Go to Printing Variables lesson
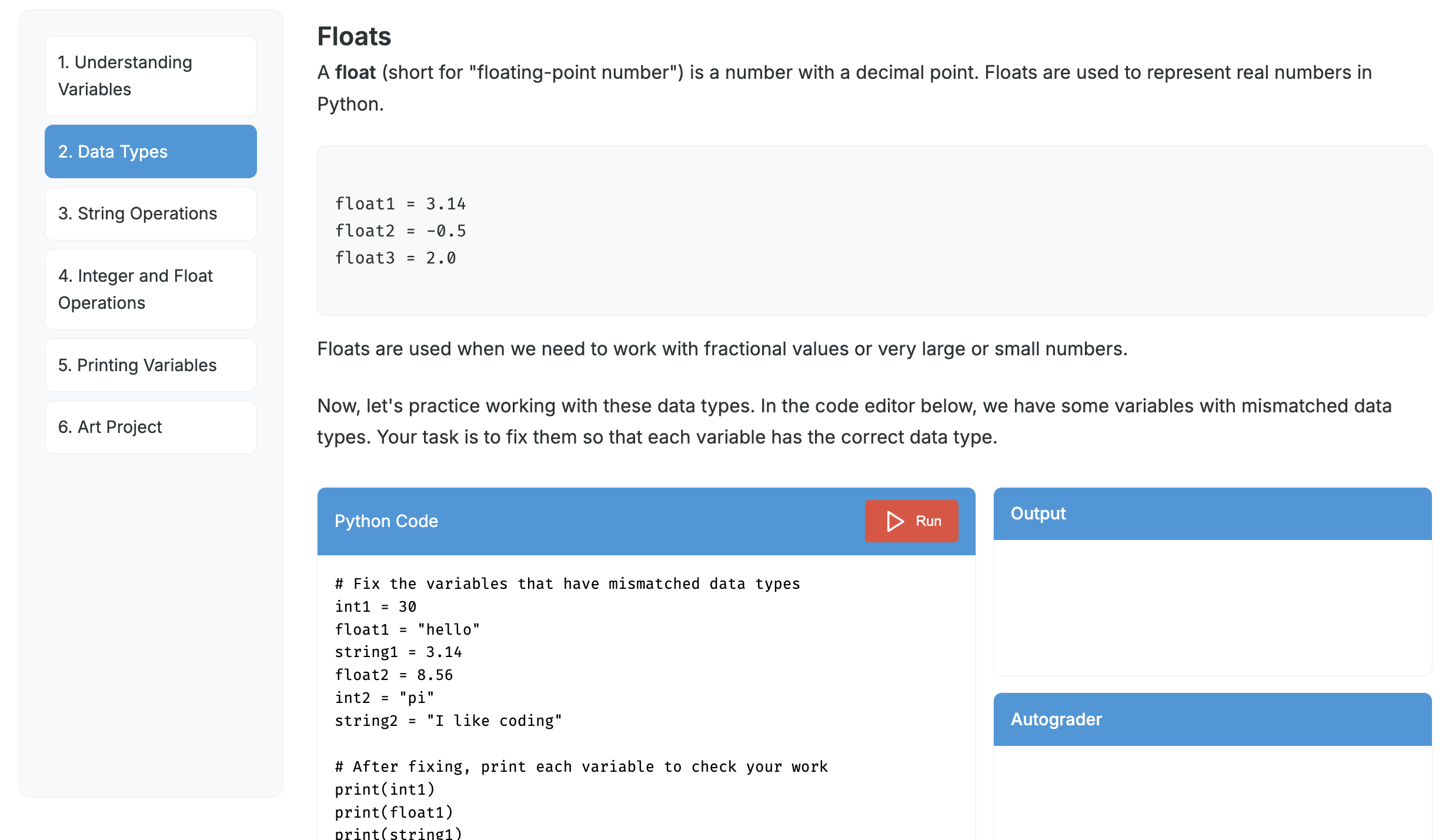 click(150, 365)
